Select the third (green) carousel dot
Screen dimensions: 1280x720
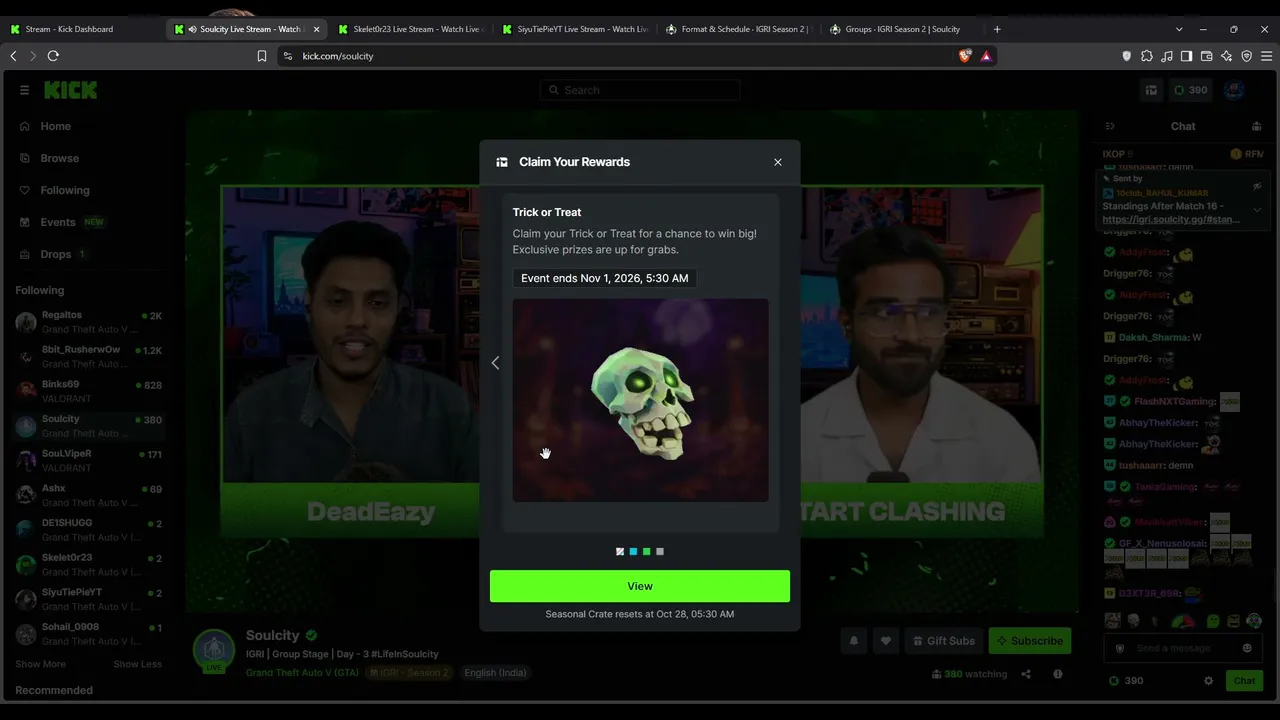click(x=646, y=551)
